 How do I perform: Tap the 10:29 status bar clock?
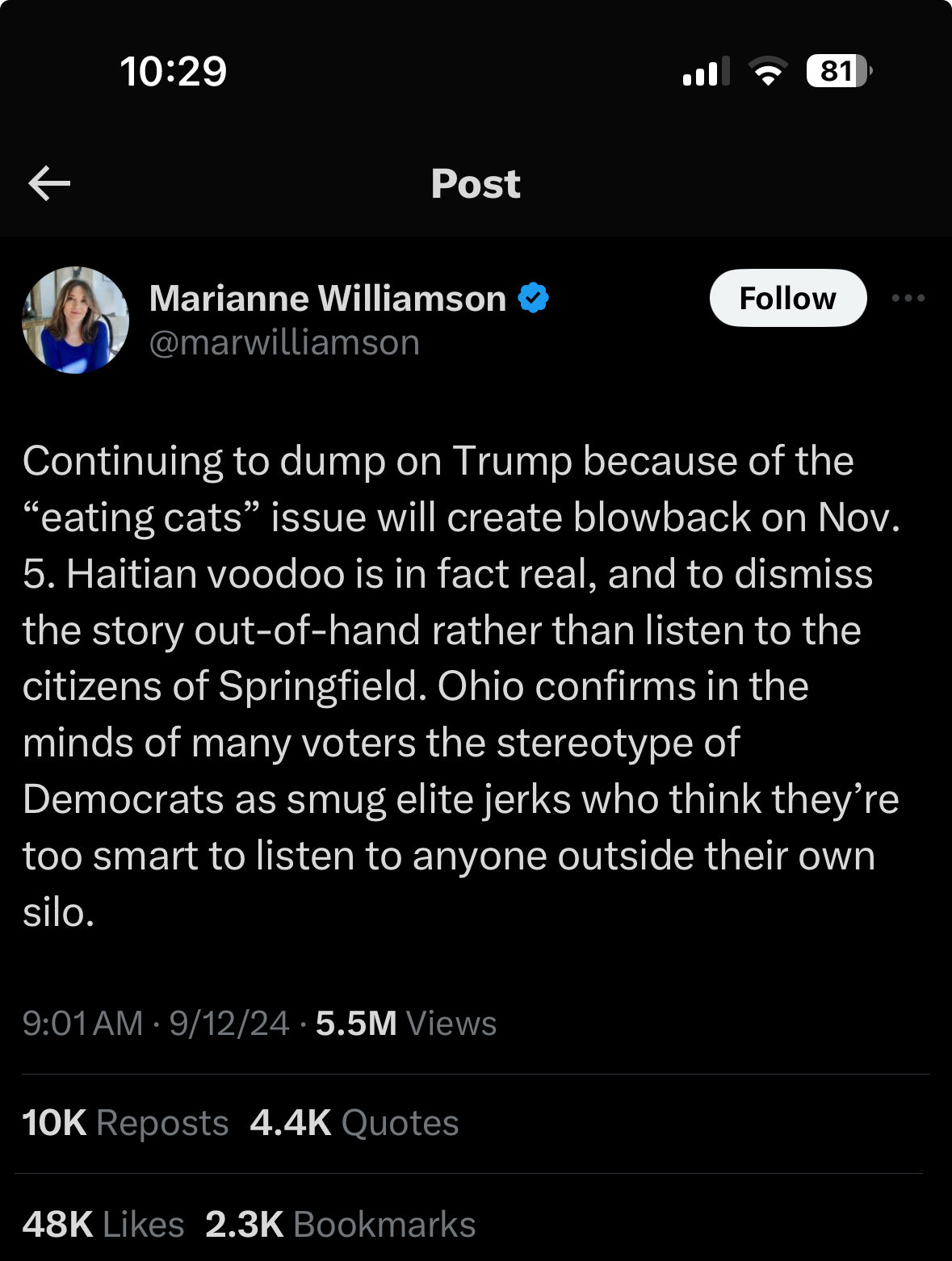tap(174, 71)
